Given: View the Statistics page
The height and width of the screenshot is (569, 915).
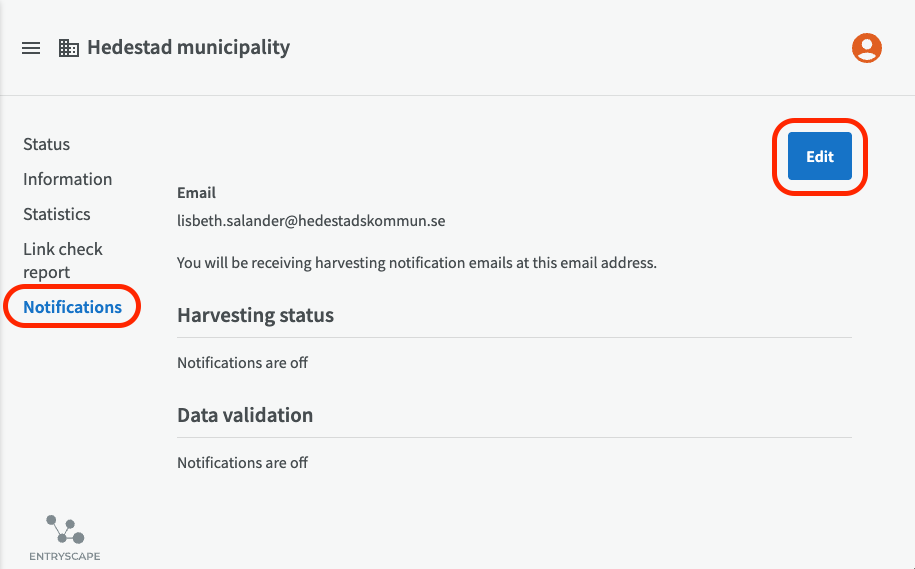Looking at the screenshot, I should 57,214.
